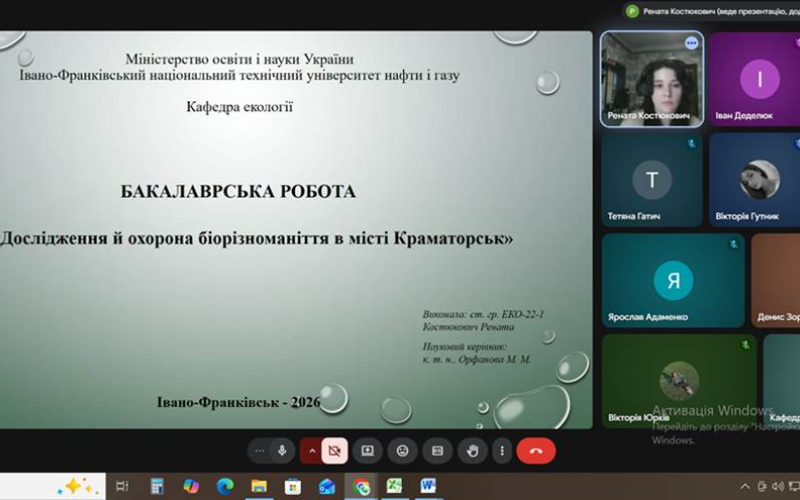Click name label Вікторія Юрків

click(x=638, y=417)
